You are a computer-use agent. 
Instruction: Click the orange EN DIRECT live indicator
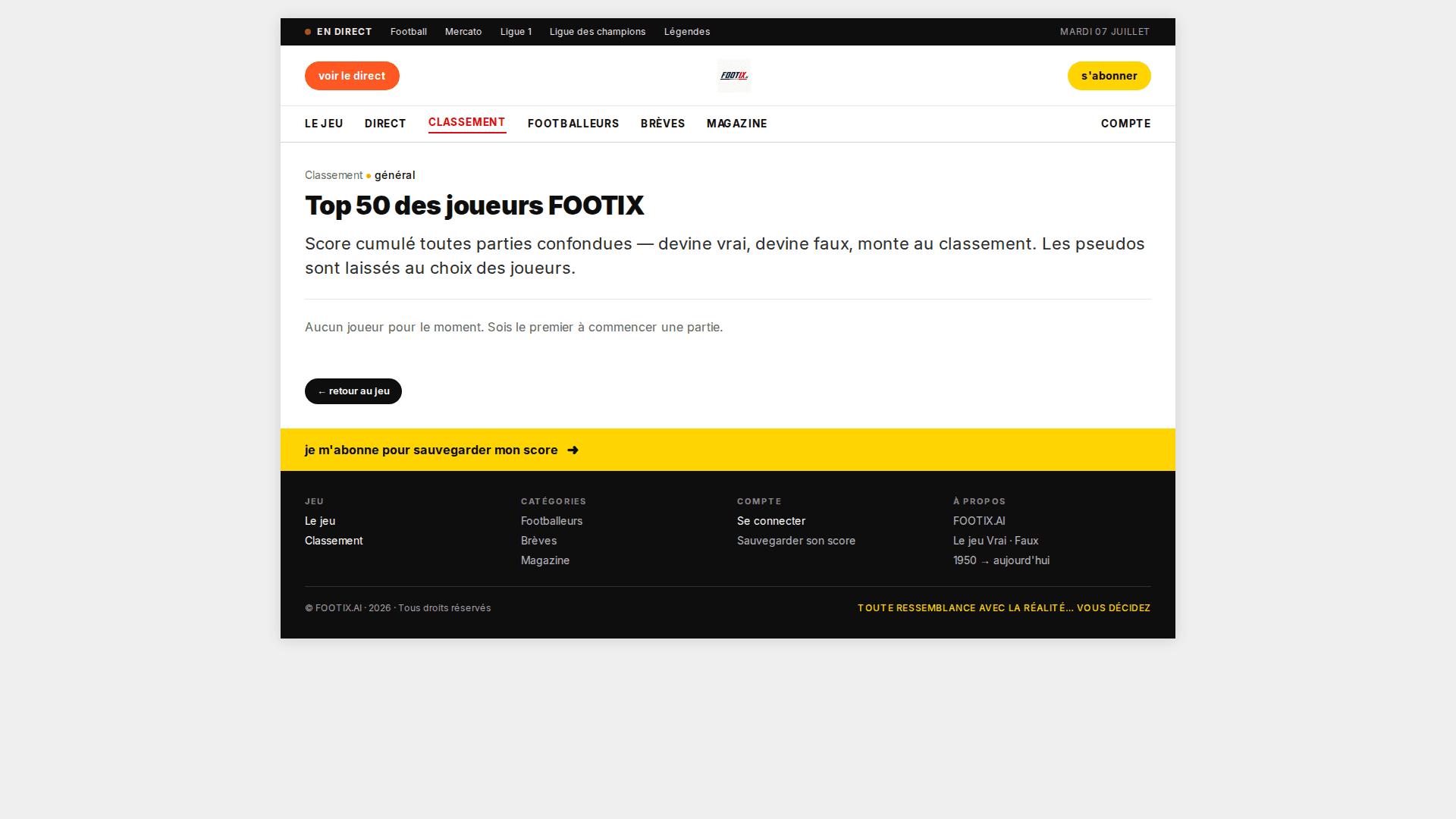point(338,32)
